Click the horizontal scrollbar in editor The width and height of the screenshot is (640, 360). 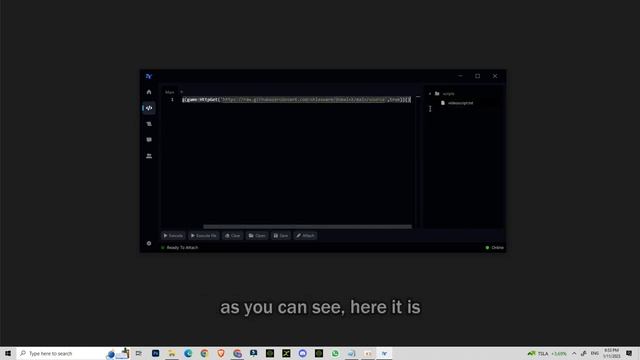(x=307, y=227)
